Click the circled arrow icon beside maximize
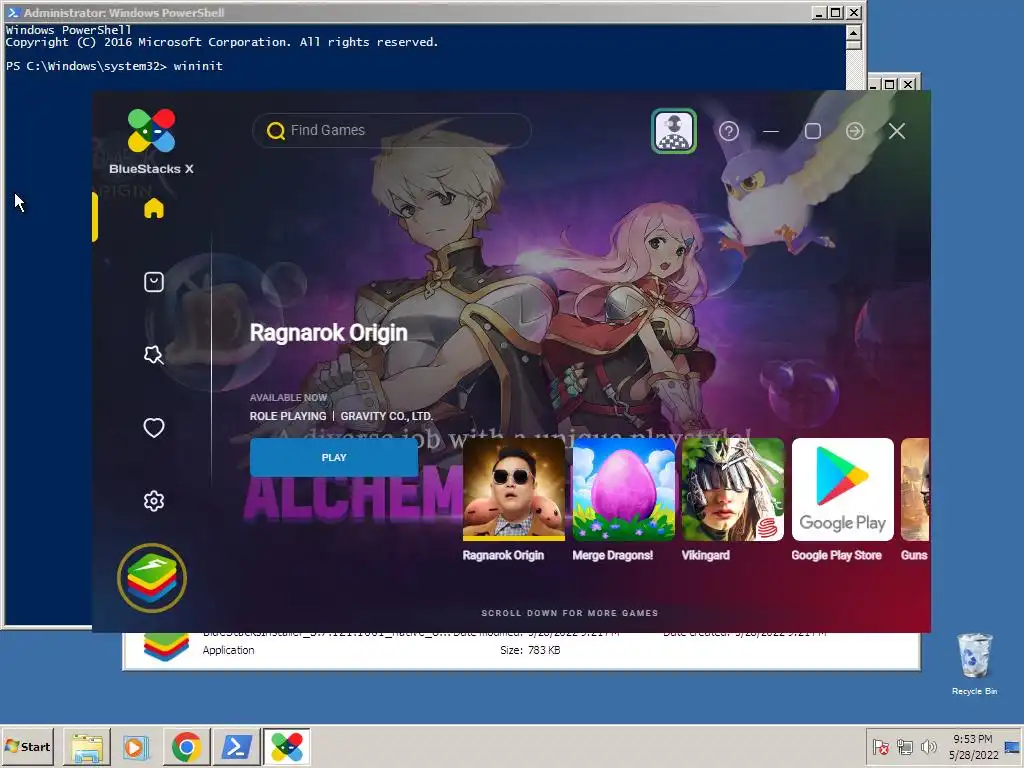 854,131
